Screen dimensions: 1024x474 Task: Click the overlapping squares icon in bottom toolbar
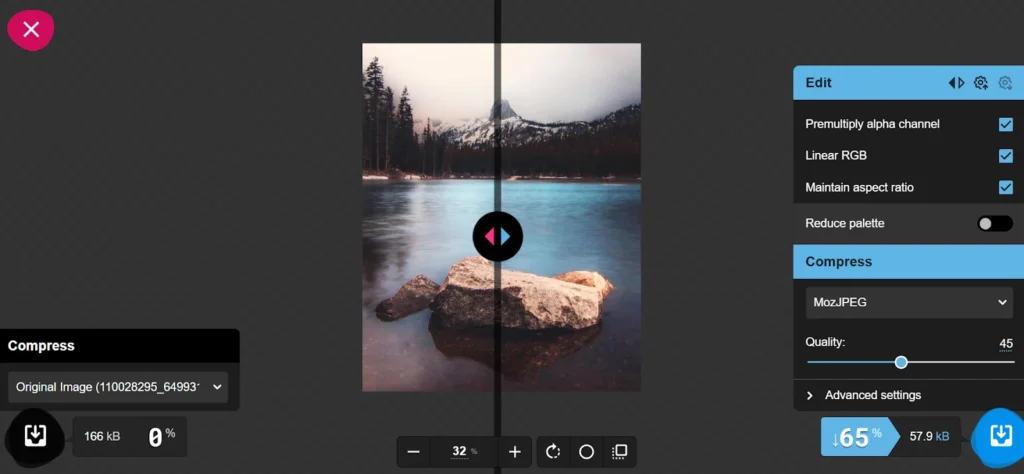pos(620,452)
